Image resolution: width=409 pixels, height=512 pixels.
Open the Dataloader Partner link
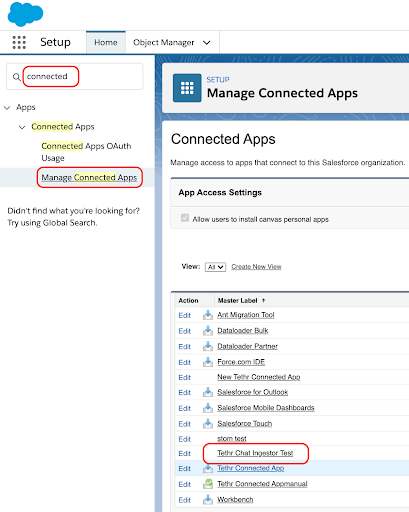247,346
